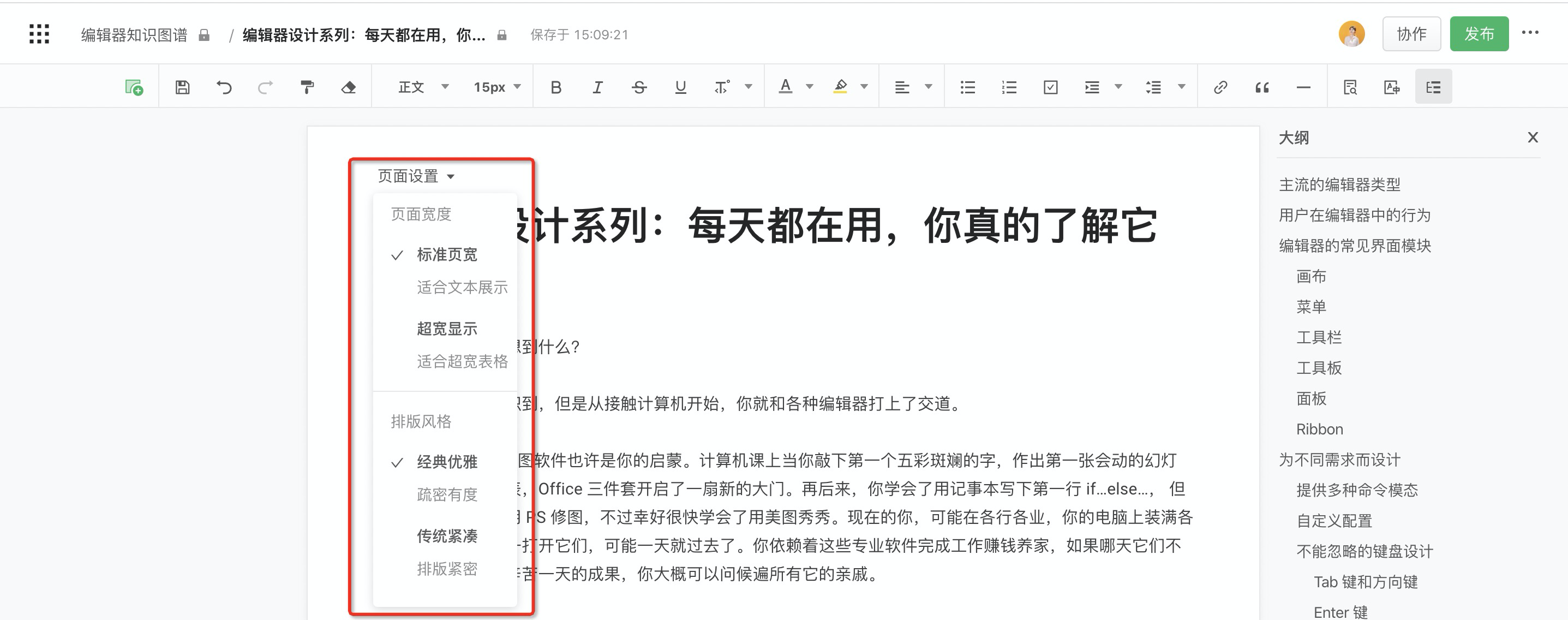Image resolution: width=1568 pixels, height=620 pixels.
Task: Open the 正文 paragraph style dropdown
Action: point(423,87)
